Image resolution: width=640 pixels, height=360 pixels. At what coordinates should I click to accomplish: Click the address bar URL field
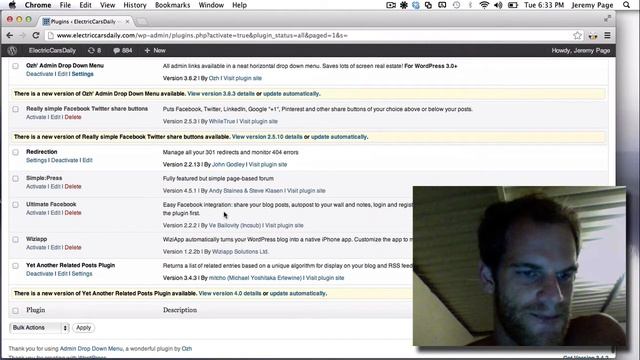click(310, 36)
